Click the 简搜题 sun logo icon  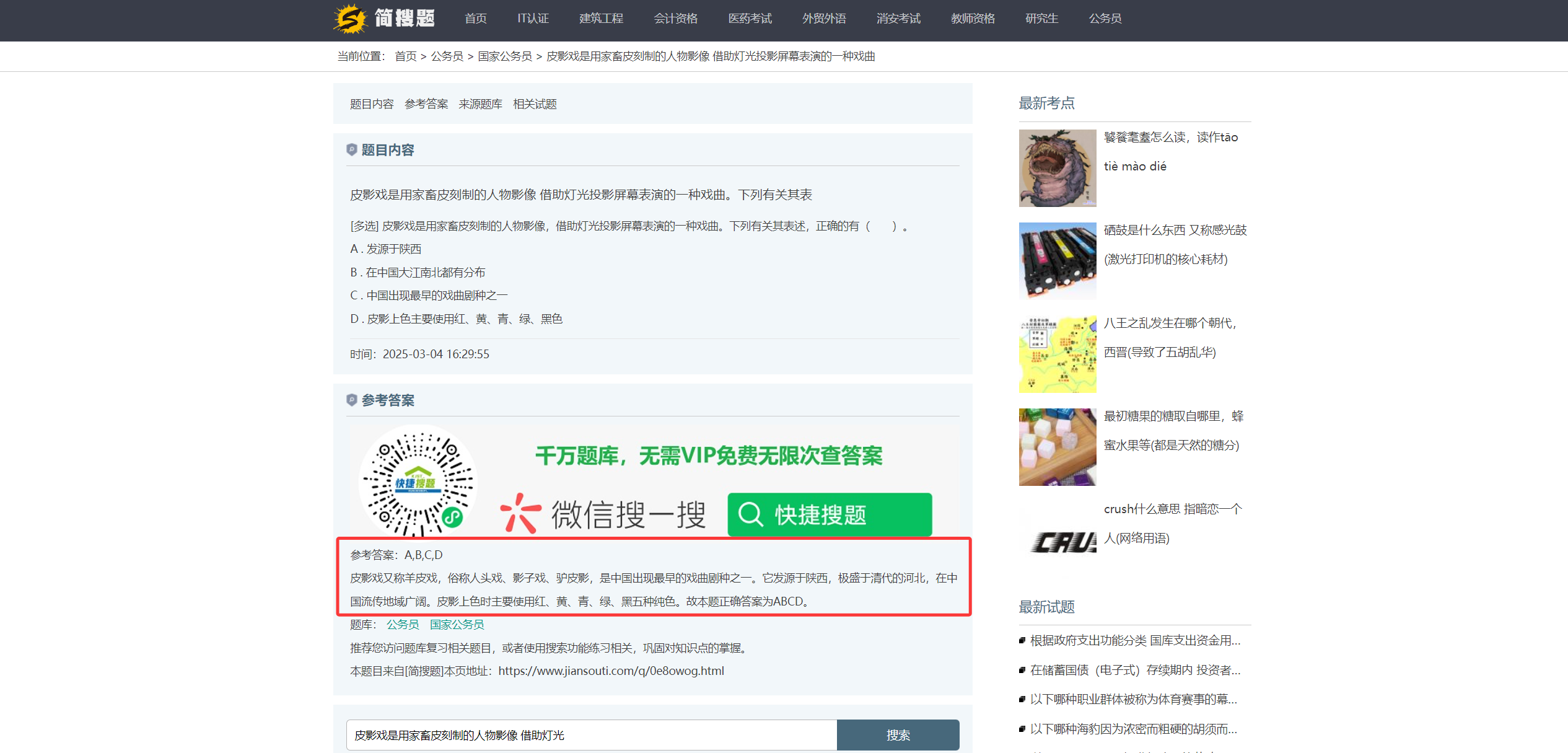349,18
